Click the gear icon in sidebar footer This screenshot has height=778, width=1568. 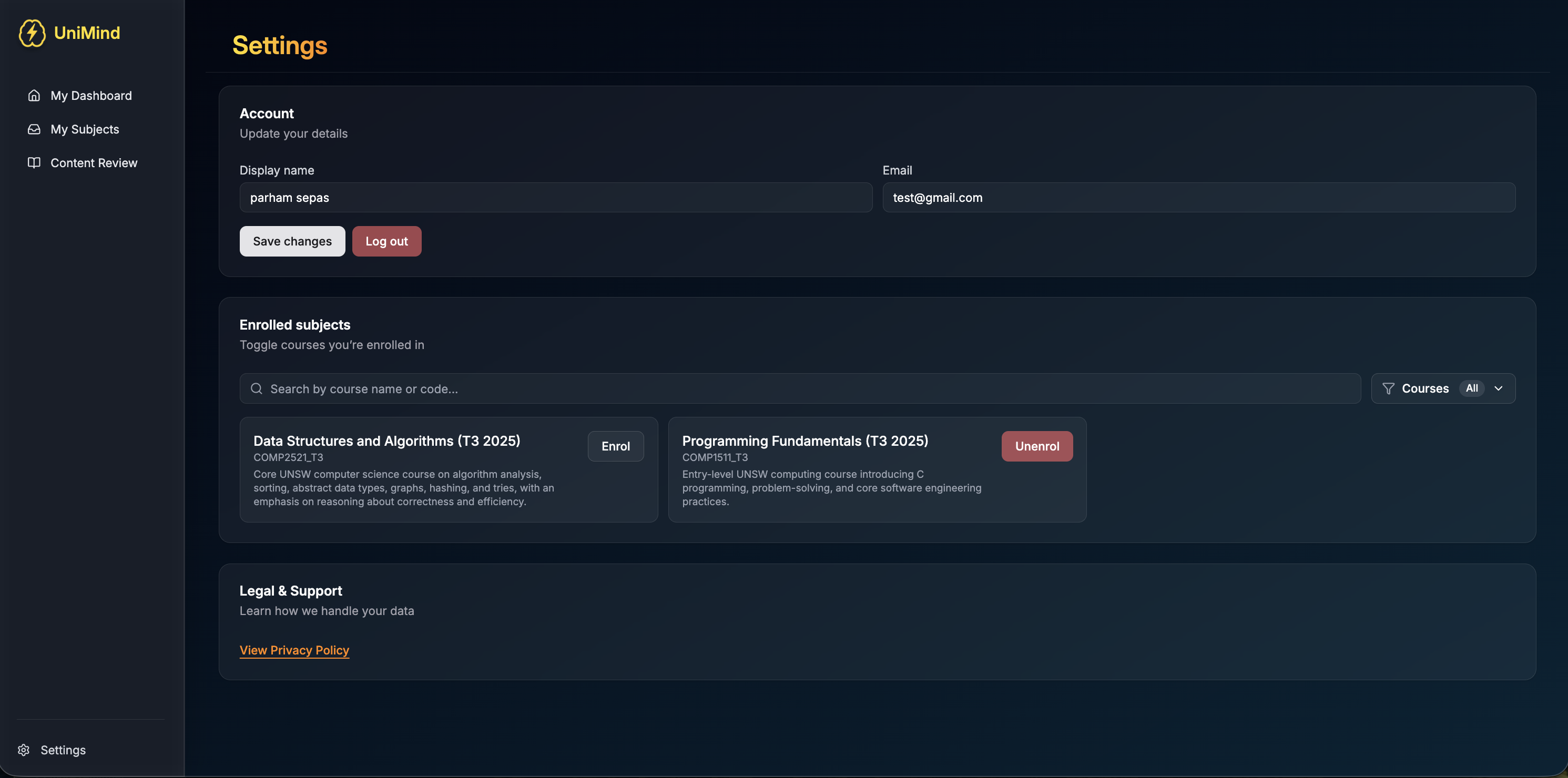(24, 750)
